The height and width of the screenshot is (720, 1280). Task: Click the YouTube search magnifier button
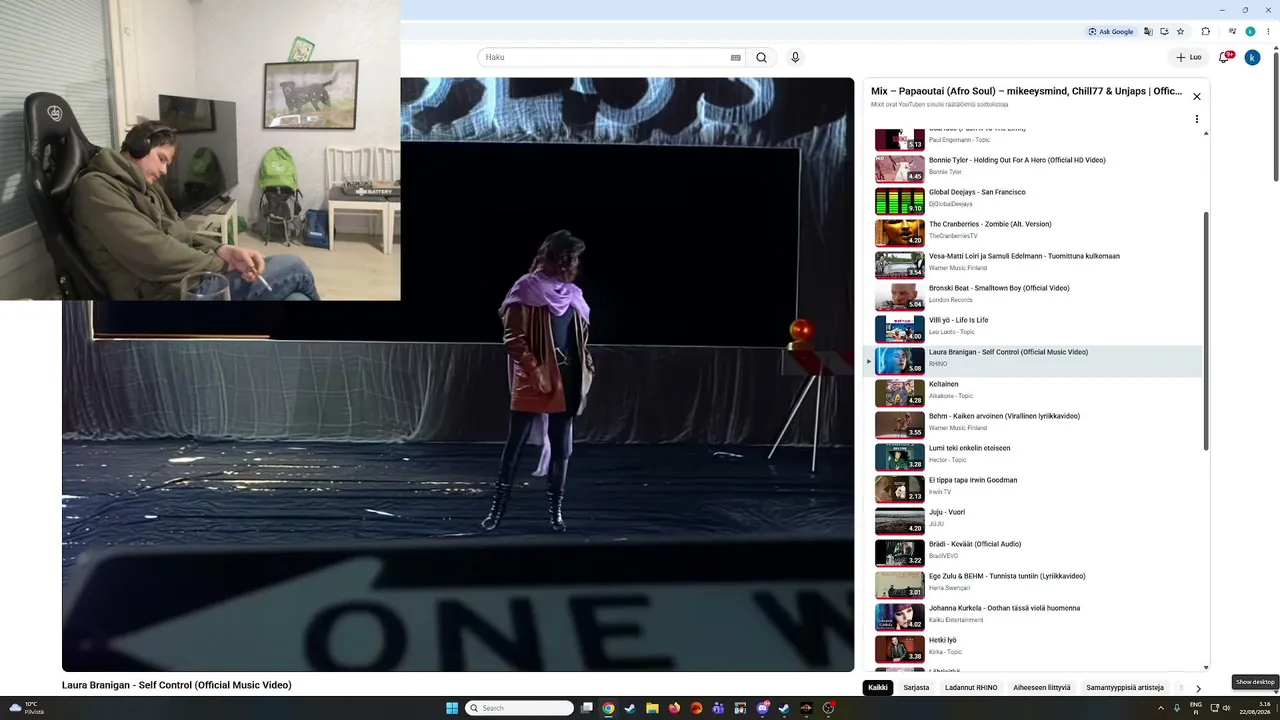coord(761,57)
